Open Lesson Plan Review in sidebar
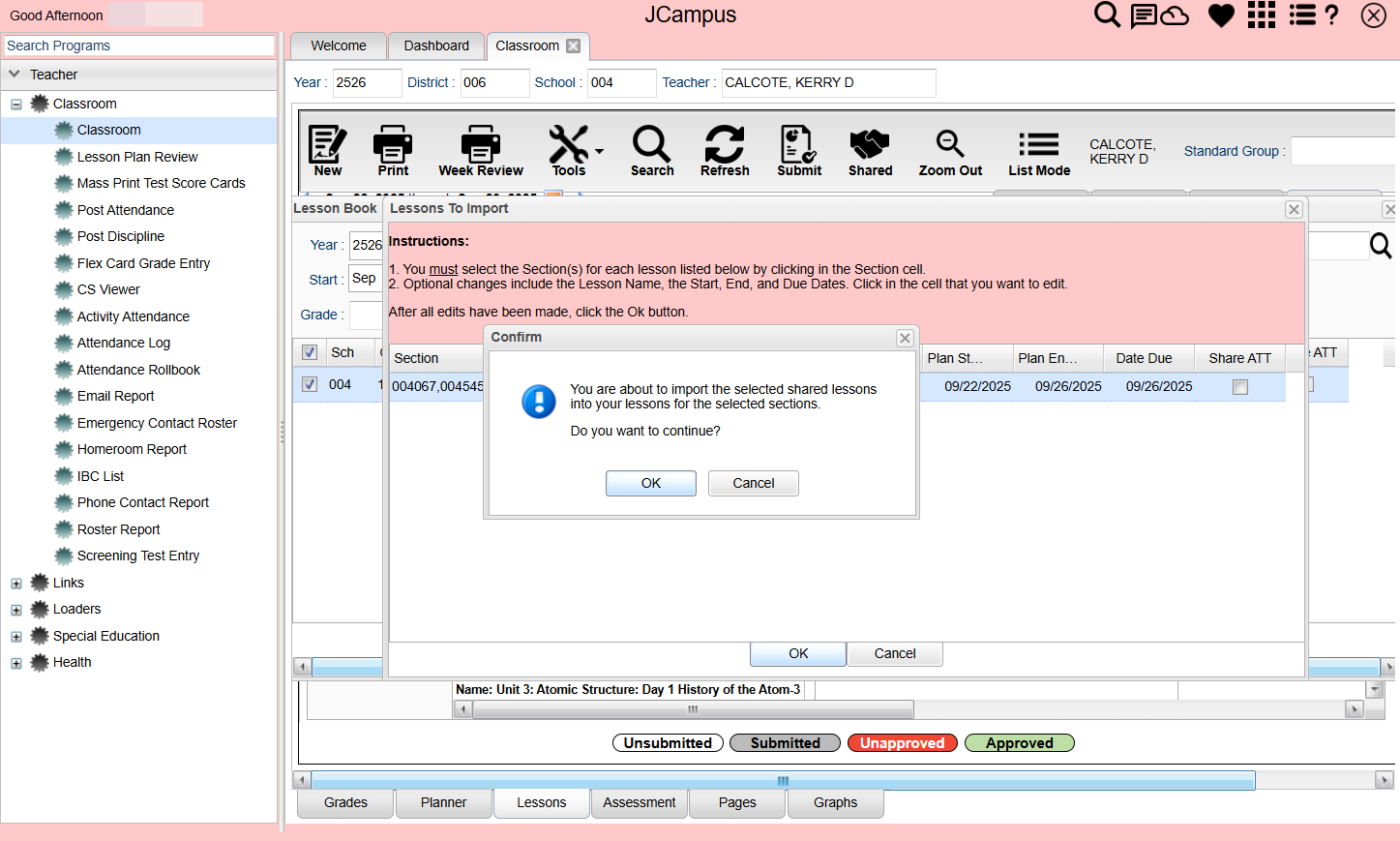The width and height of the screenshot is (1400, 841). tap(137, 157)
